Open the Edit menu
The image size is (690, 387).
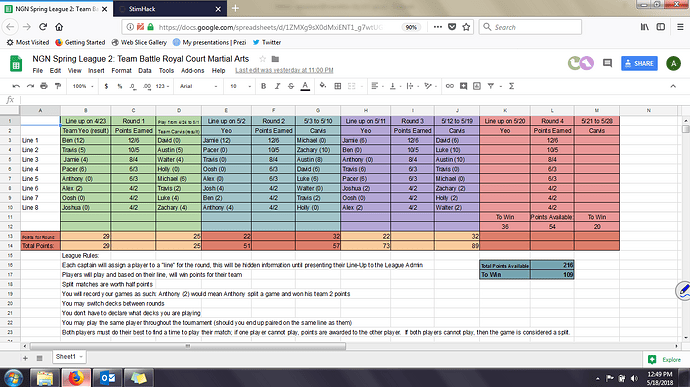55,70
